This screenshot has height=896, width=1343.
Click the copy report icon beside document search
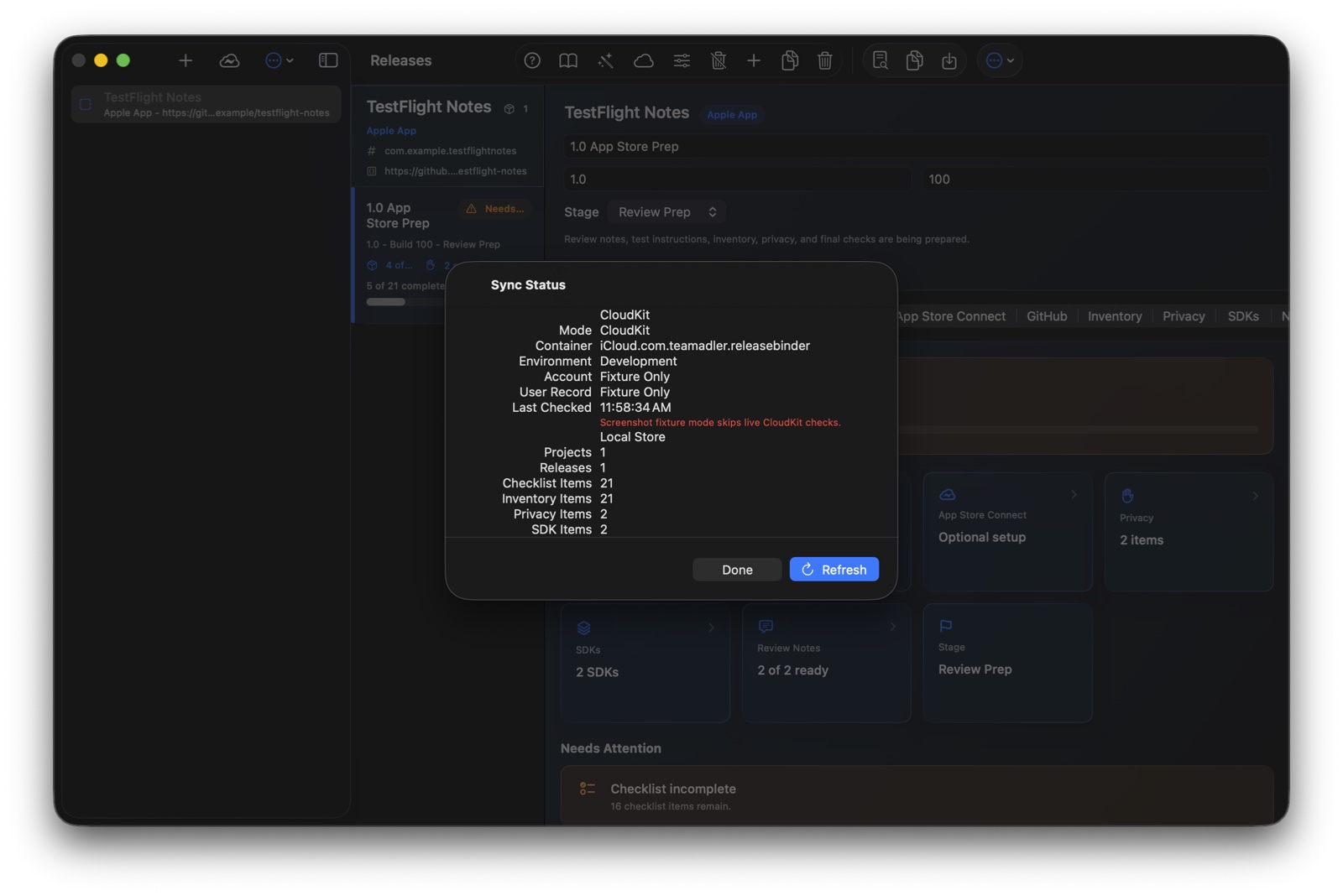(915, 60)
